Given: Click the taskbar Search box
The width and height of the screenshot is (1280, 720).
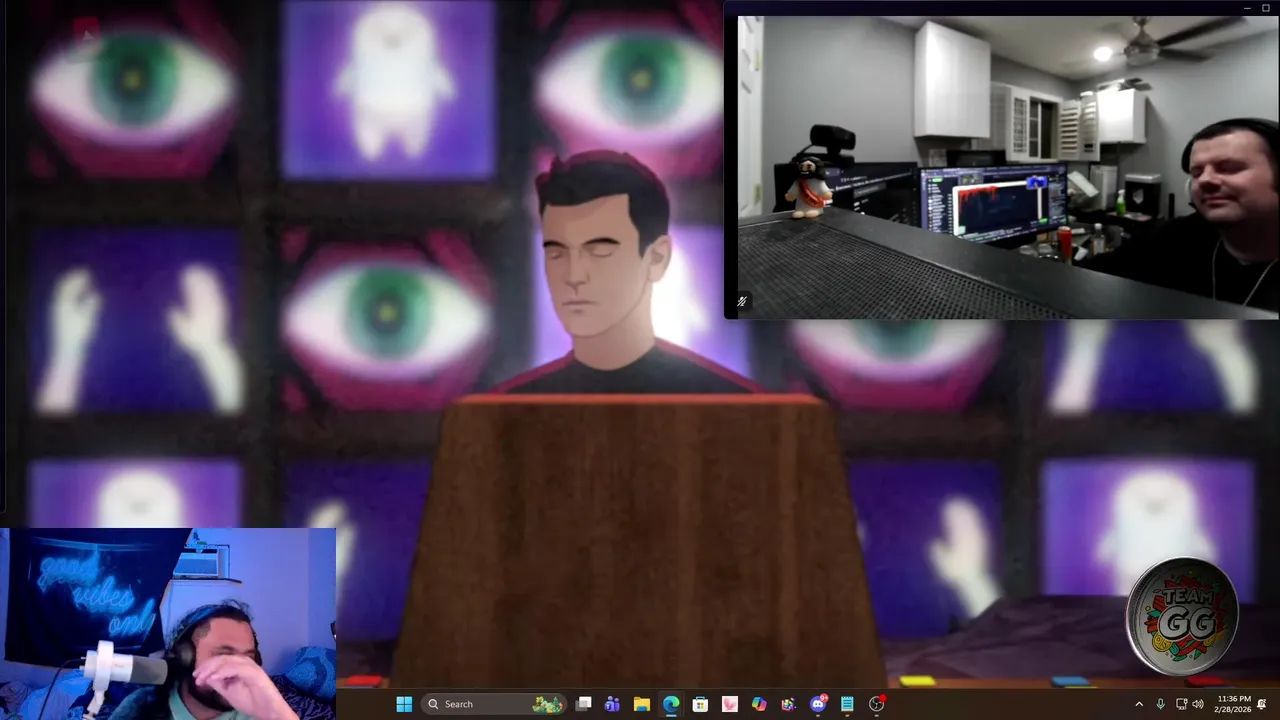Looking at the screenshot, I should (x=494, y=704).
